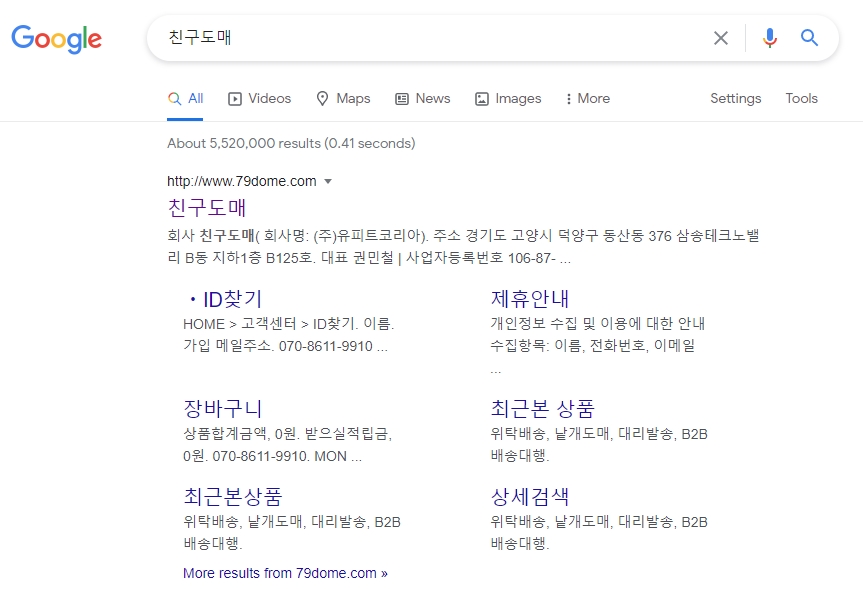Expand the More menu
The width and height of the screenshot is (863, 589).
(x=588, y=99)
